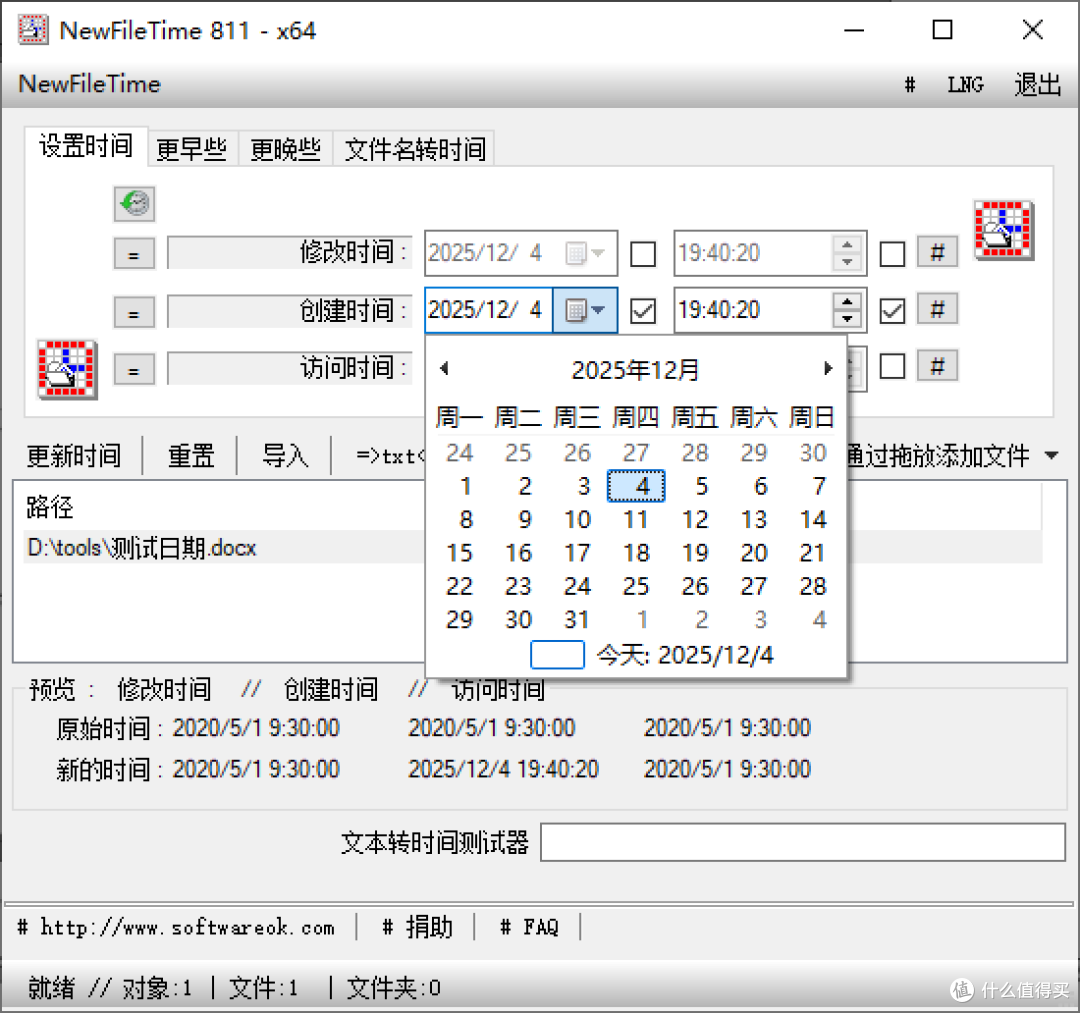Open the softwareok.com website link

pos(176,927)
